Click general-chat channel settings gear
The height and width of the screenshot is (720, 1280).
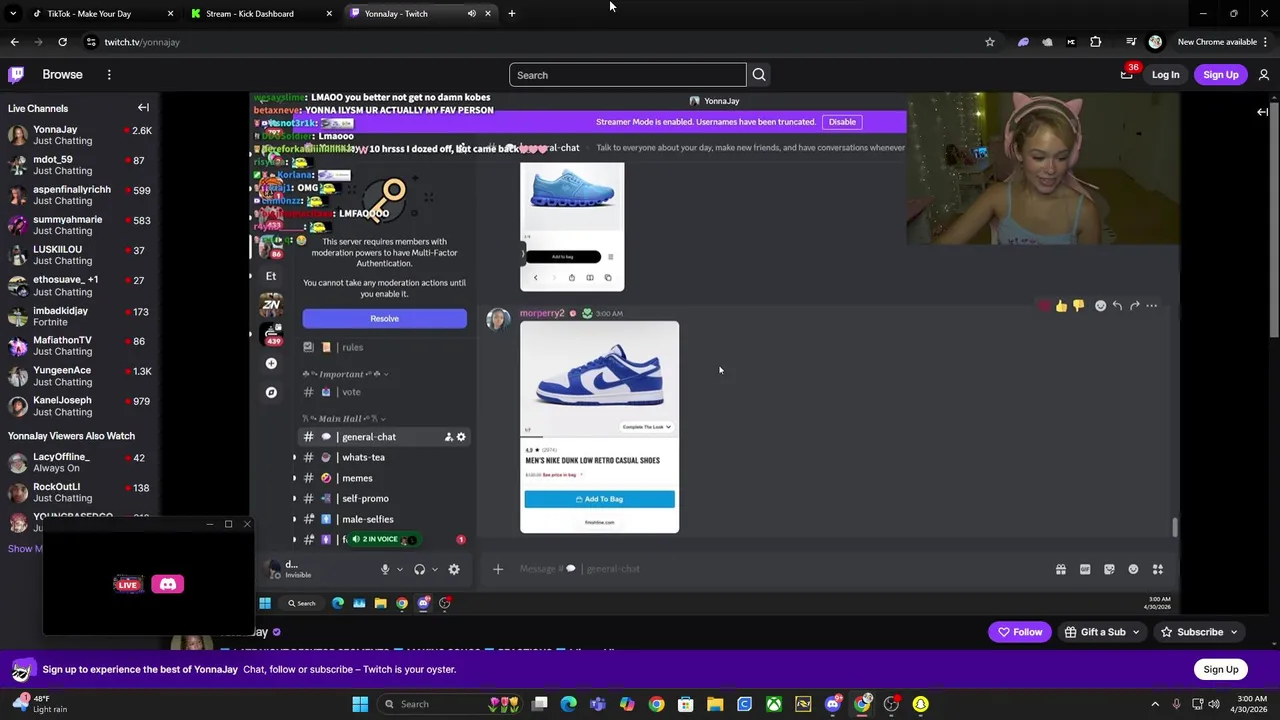point(461,437)
